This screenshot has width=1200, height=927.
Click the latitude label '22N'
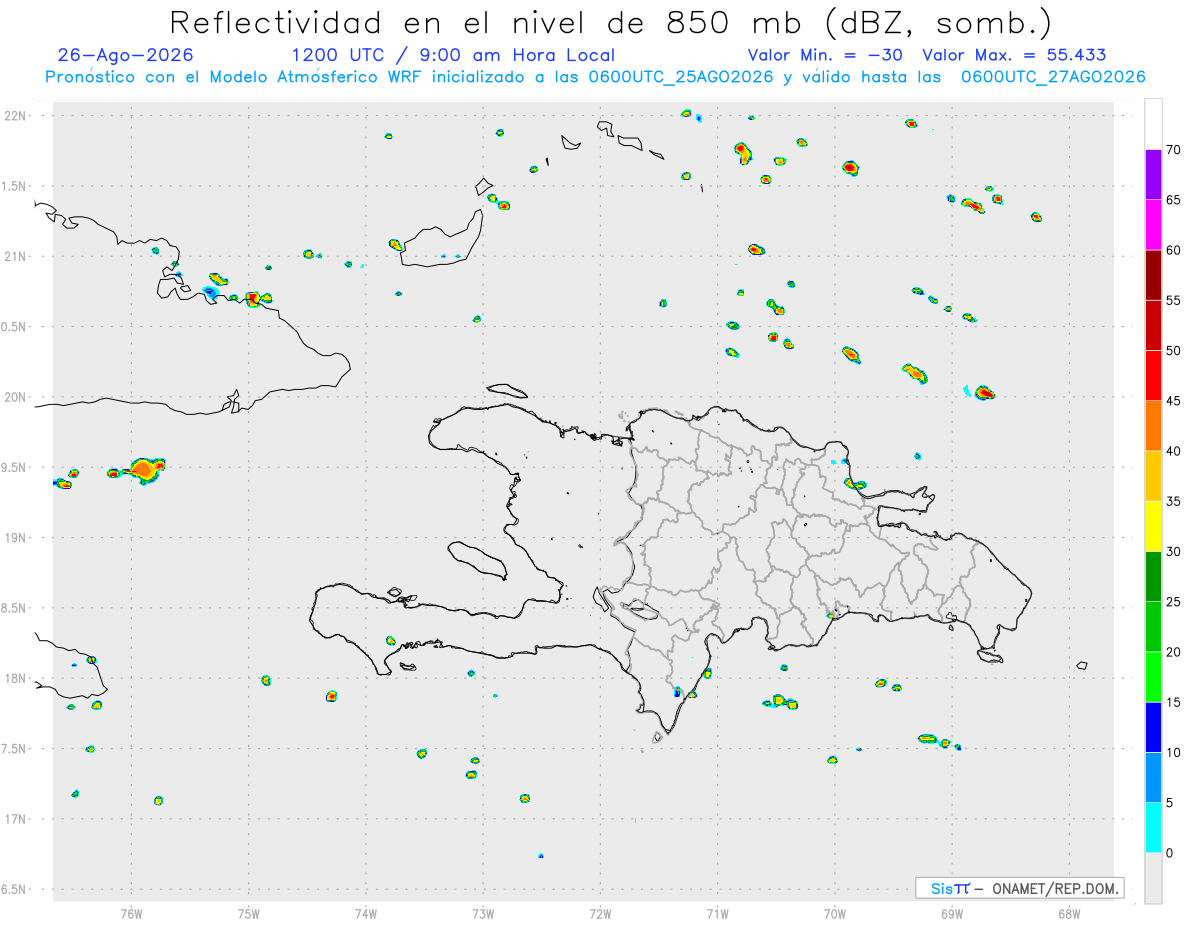pos(17,116)
